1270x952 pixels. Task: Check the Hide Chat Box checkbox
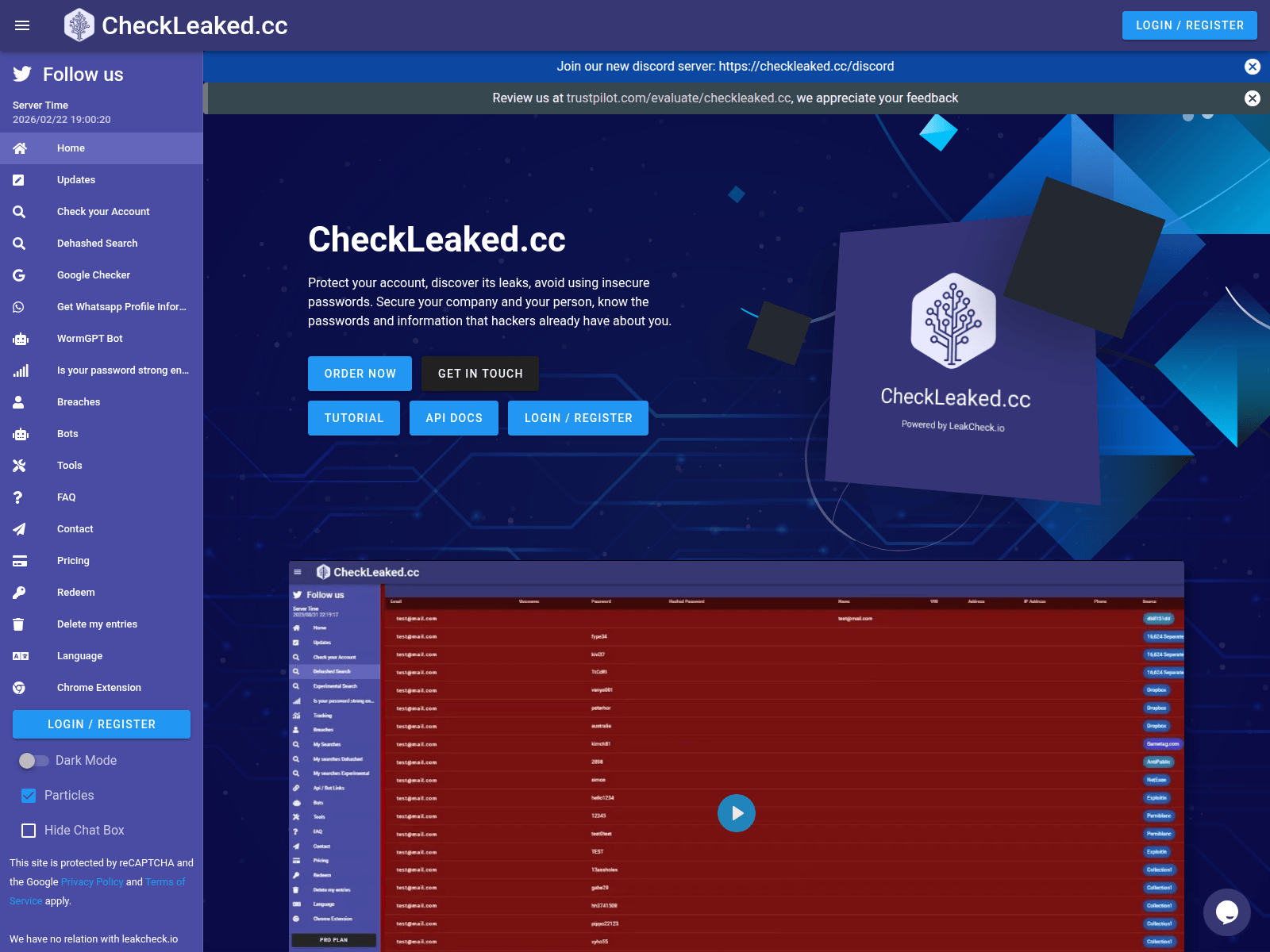click(29, 831)
